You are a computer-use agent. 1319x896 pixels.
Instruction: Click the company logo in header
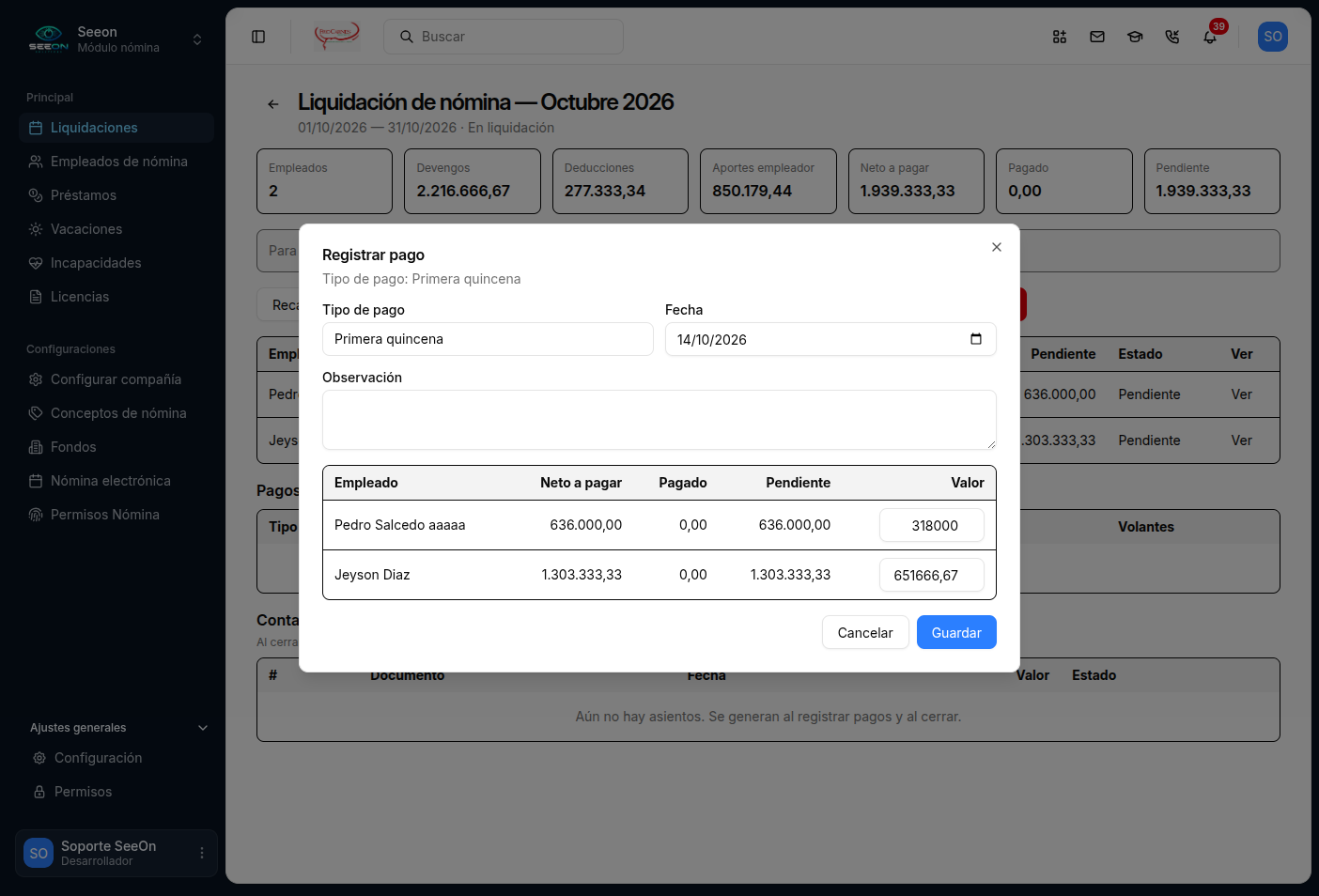[336, 37]
